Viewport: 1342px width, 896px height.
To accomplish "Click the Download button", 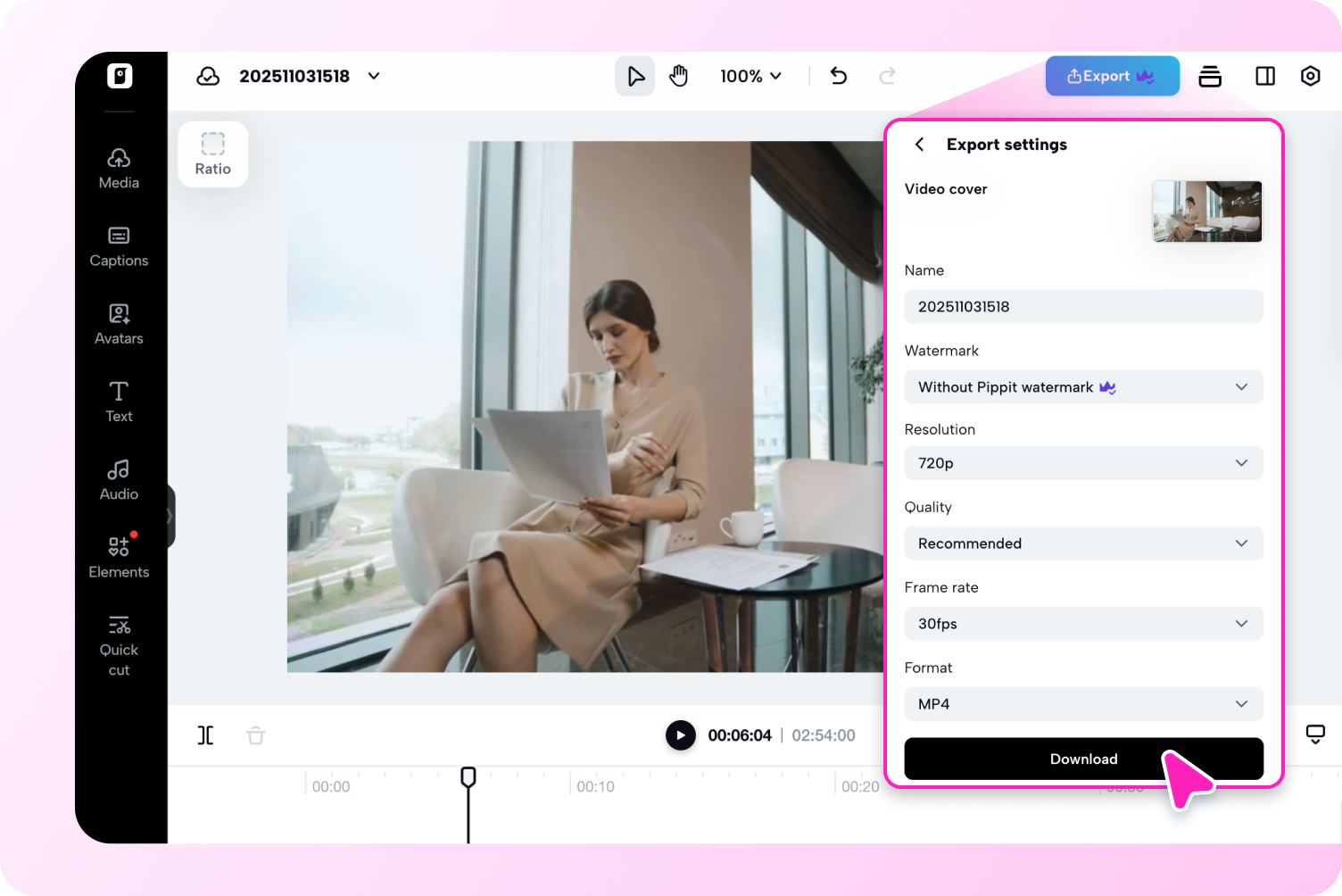I will point(1083,759).
